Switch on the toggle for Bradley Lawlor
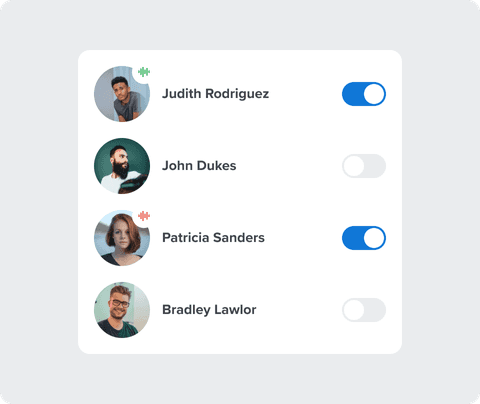Screen dimensions: 480x404 (364, 310)
